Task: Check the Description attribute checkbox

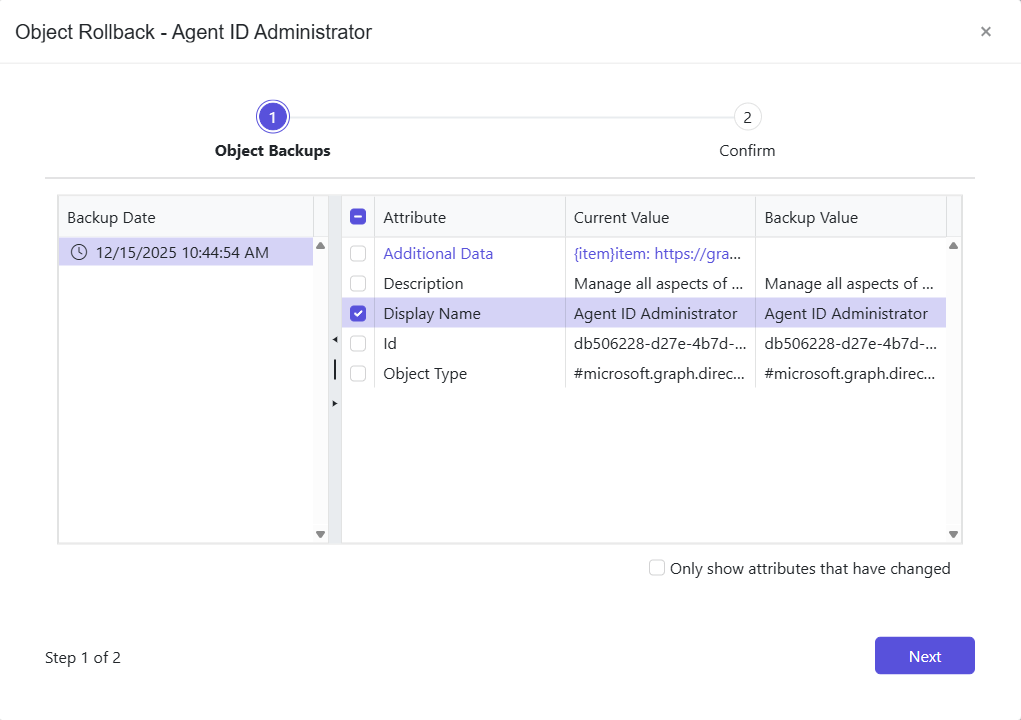Action: coord(357,283)
